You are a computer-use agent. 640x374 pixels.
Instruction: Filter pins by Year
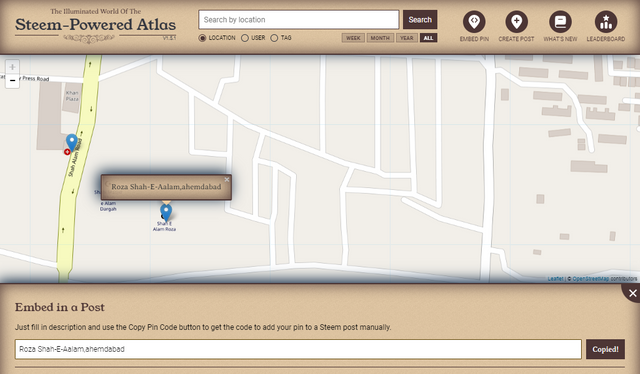407,38
